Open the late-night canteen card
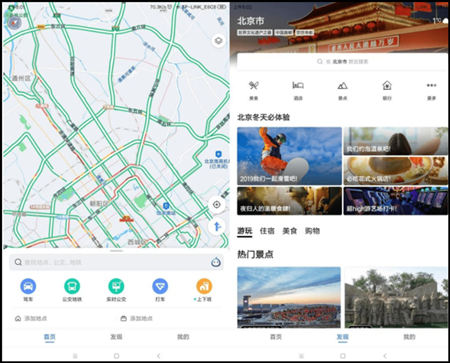The image size is (450, 363). pos(289,201)
